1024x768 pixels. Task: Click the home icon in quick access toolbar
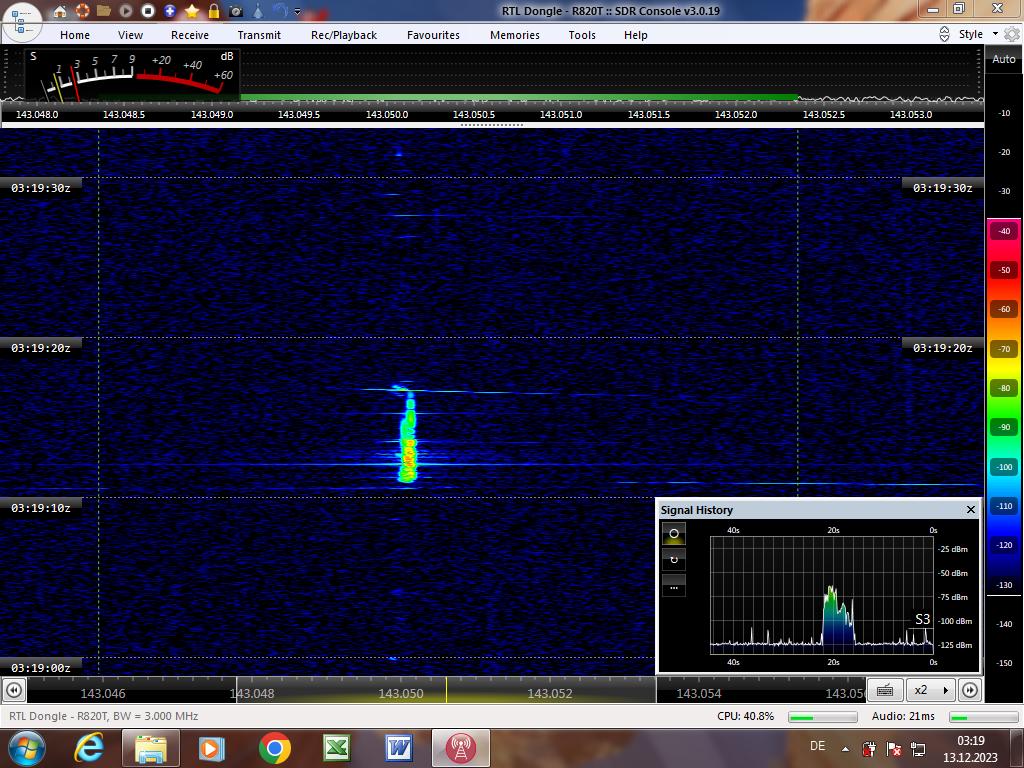[60, 11]
